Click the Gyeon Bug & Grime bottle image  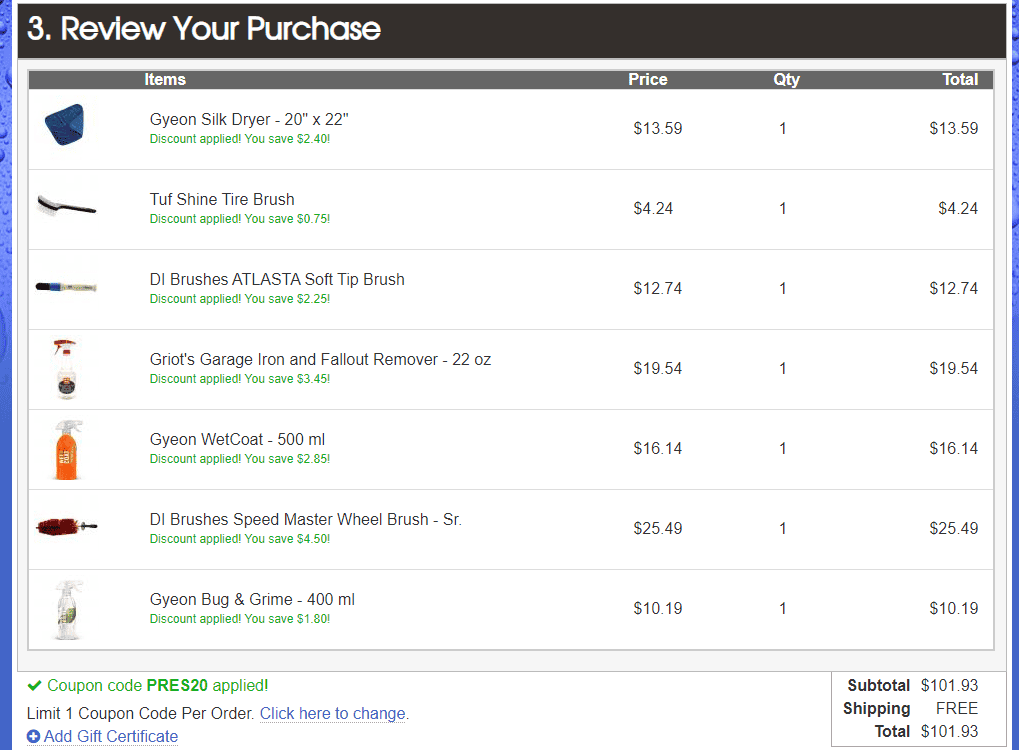coord(68,610)
